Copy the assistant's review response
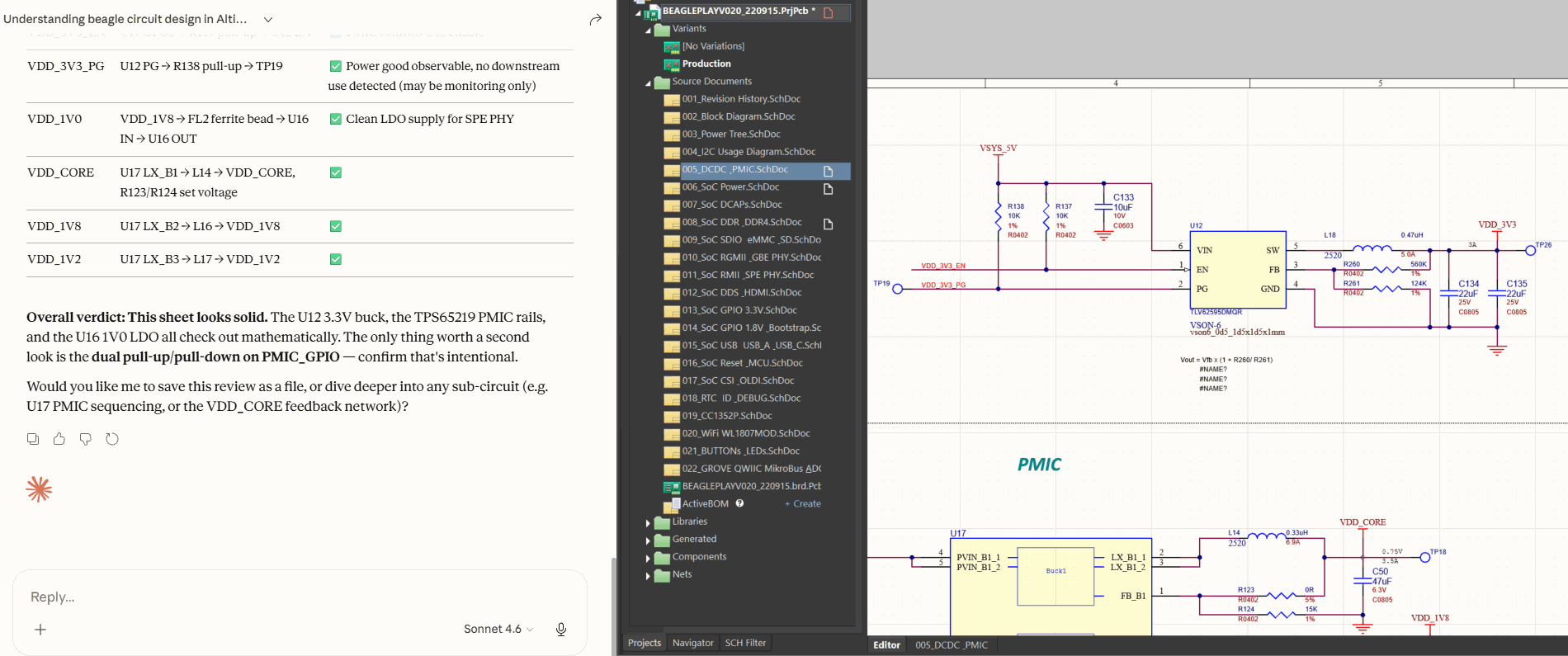This screenshot has height=656, width=1568. pos(33,439)
